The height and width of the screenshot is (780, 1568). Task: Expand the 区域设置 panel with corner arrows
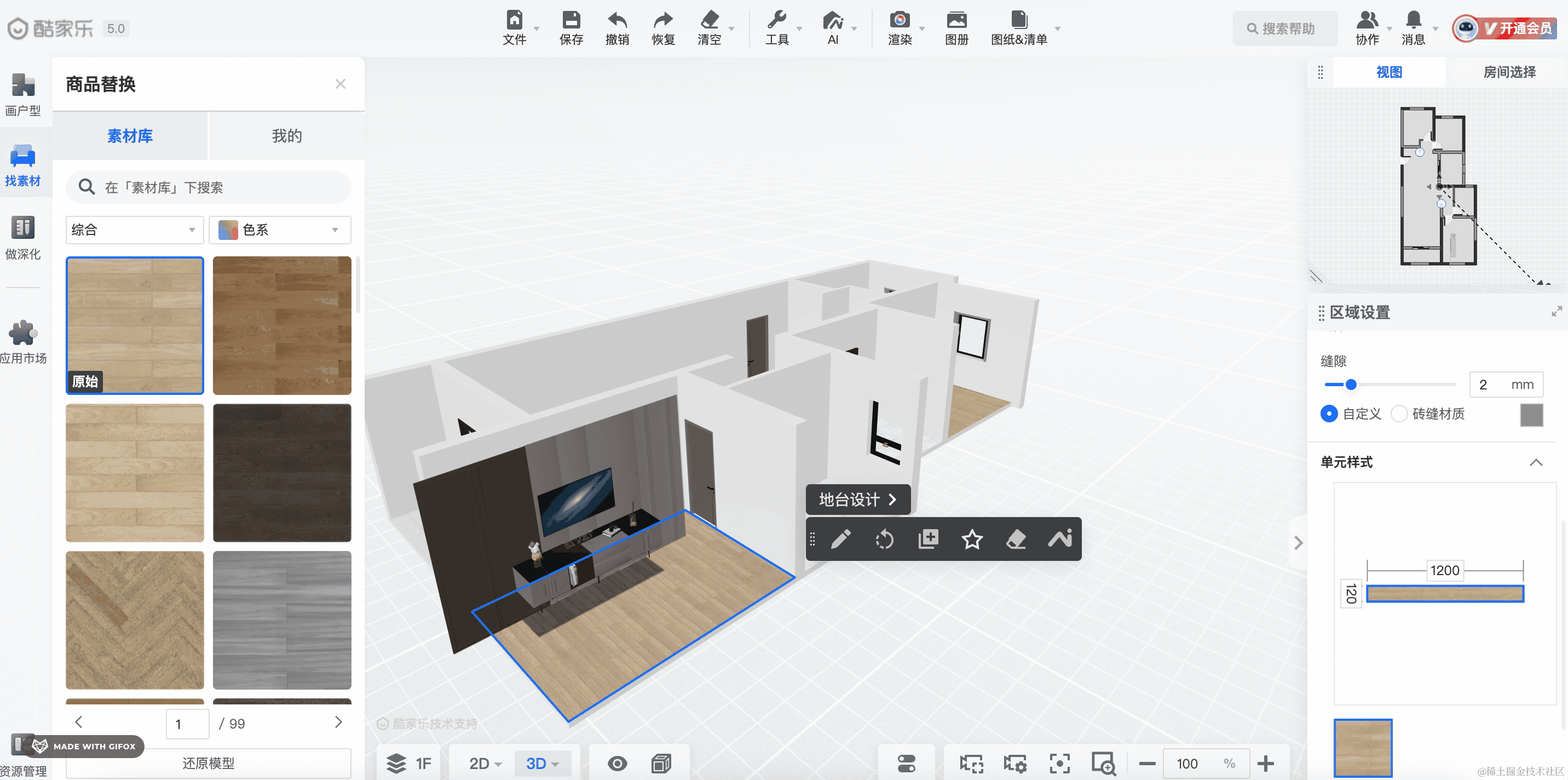tap(1557, 311)
